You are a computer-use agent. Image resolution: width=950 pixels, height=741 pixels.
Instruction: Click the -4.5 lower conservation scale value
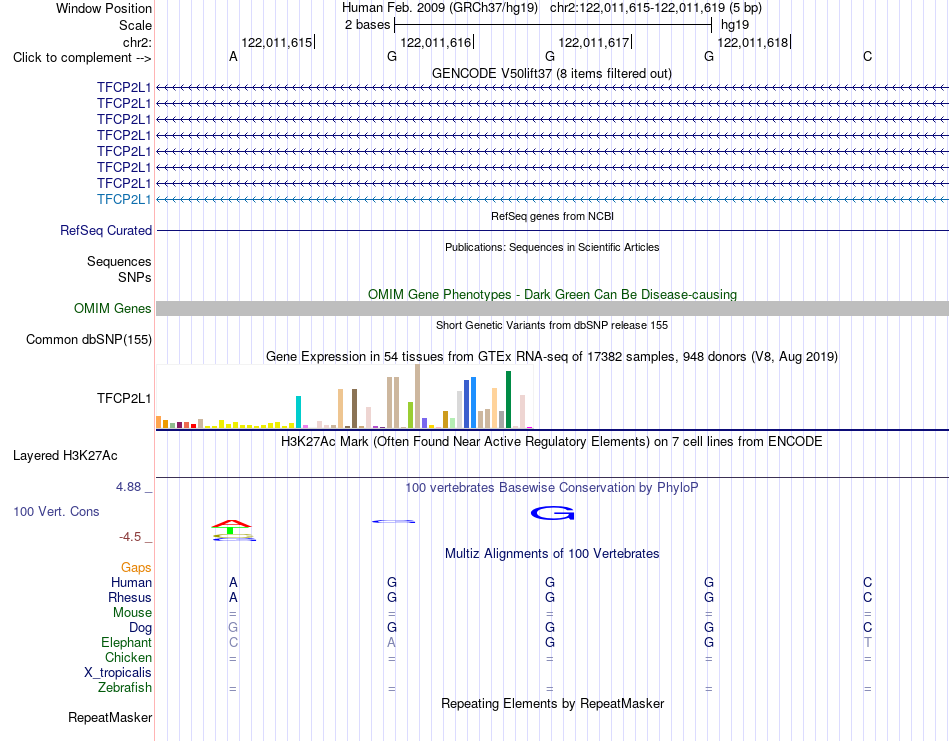[130, 537]
